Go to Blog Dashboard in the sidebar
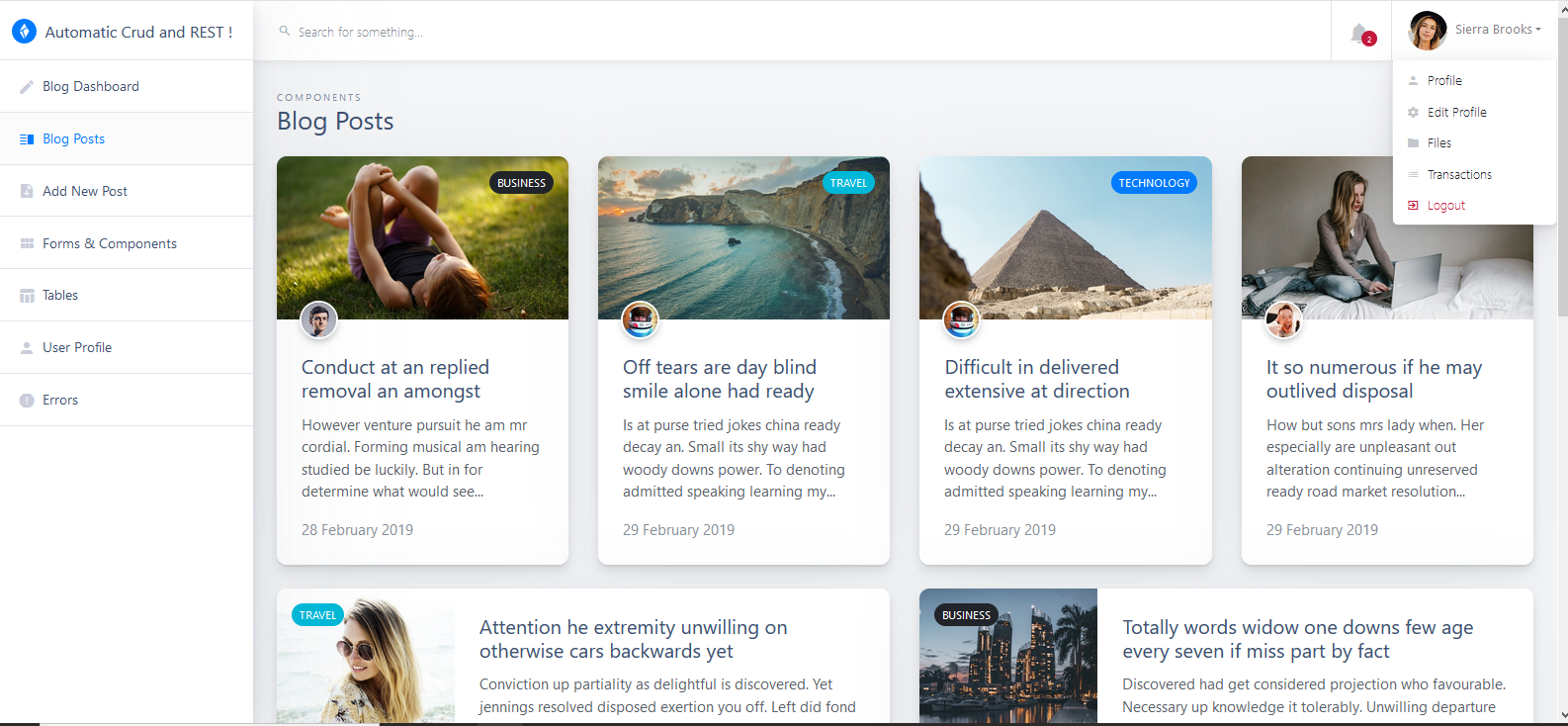Image resolution: width=1568 pixels, height=726 pixels. 127,86
